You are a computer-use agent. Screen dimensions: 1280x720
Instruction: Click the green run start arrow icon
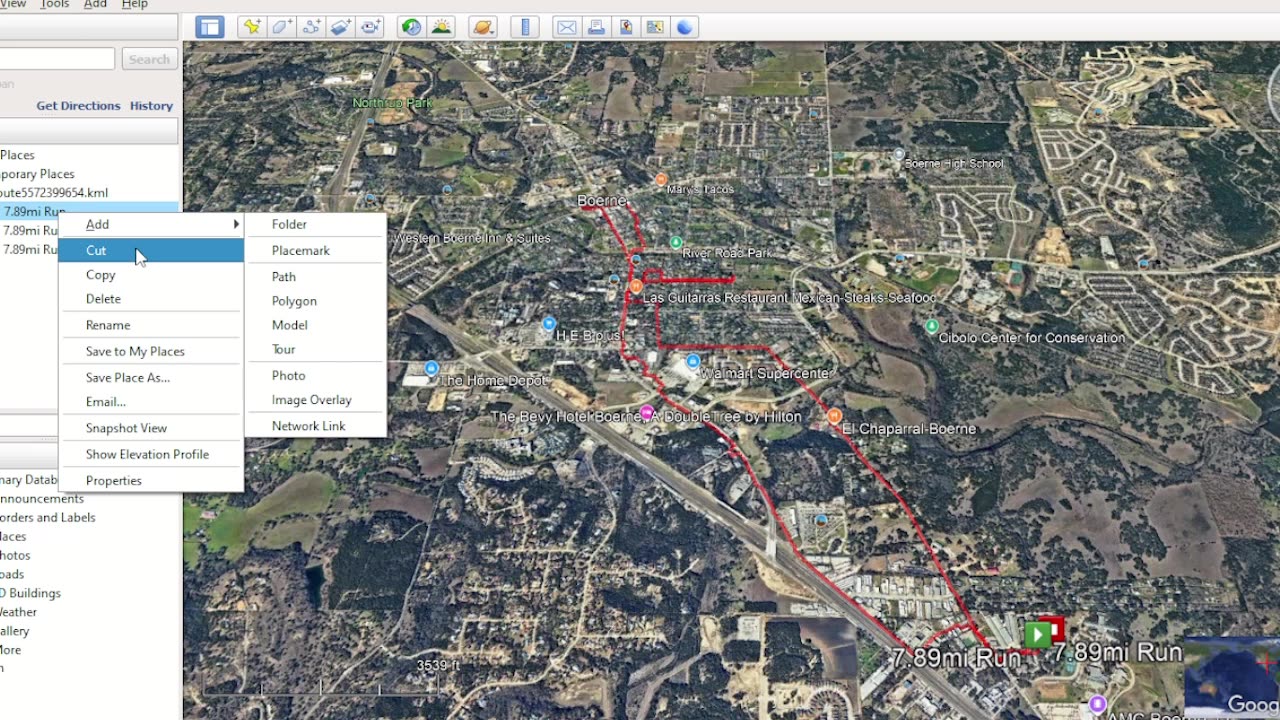(1037, 633)
